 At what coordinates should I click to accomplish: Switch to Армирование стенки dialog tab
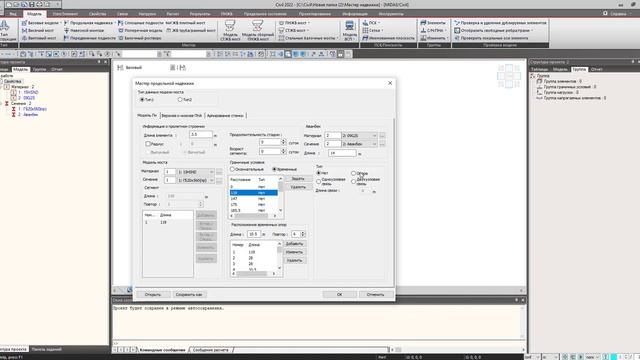pos(225,116)
